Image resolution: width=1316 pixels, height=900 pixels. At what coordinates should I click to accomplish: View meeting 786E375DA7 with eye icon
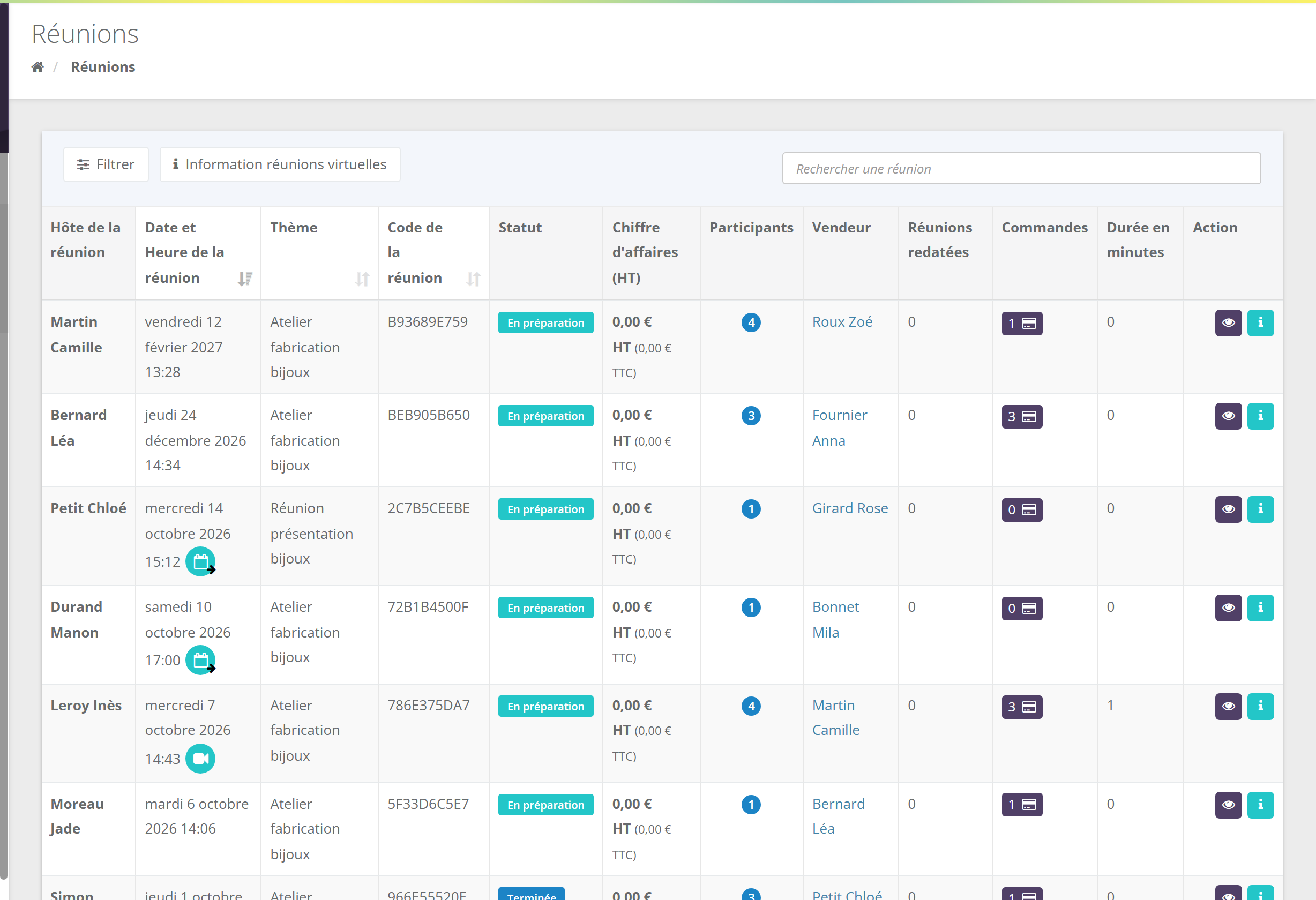coord(1228,707)
